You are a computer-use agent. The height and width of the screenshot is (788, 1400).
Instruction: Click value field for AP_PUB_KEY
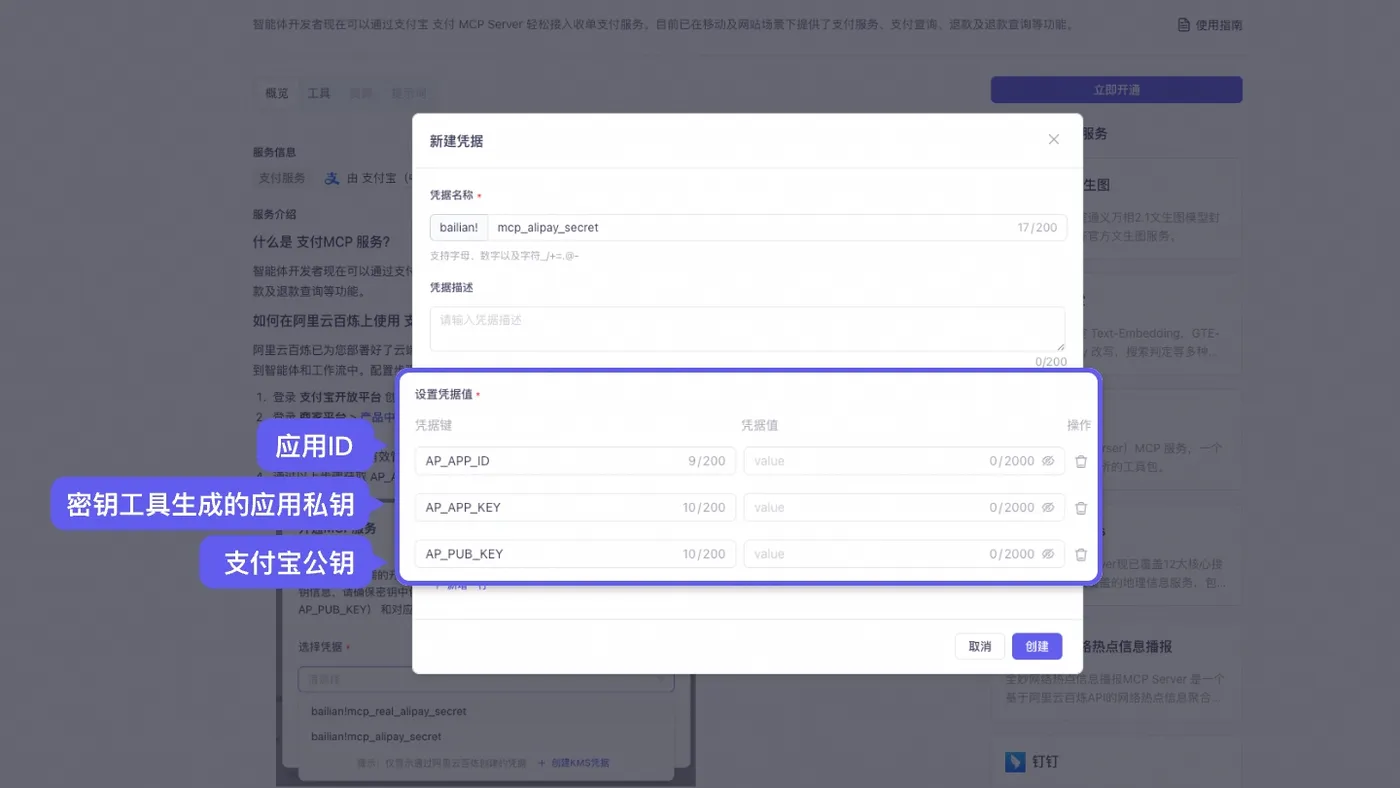coord(904,554)
